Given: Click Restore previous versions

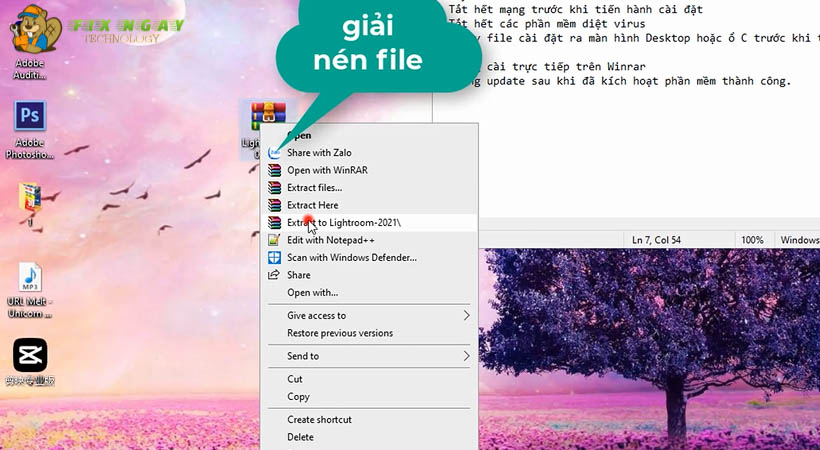Looking at the screenshot, I should pyautogui.click(x=339, y=333).
